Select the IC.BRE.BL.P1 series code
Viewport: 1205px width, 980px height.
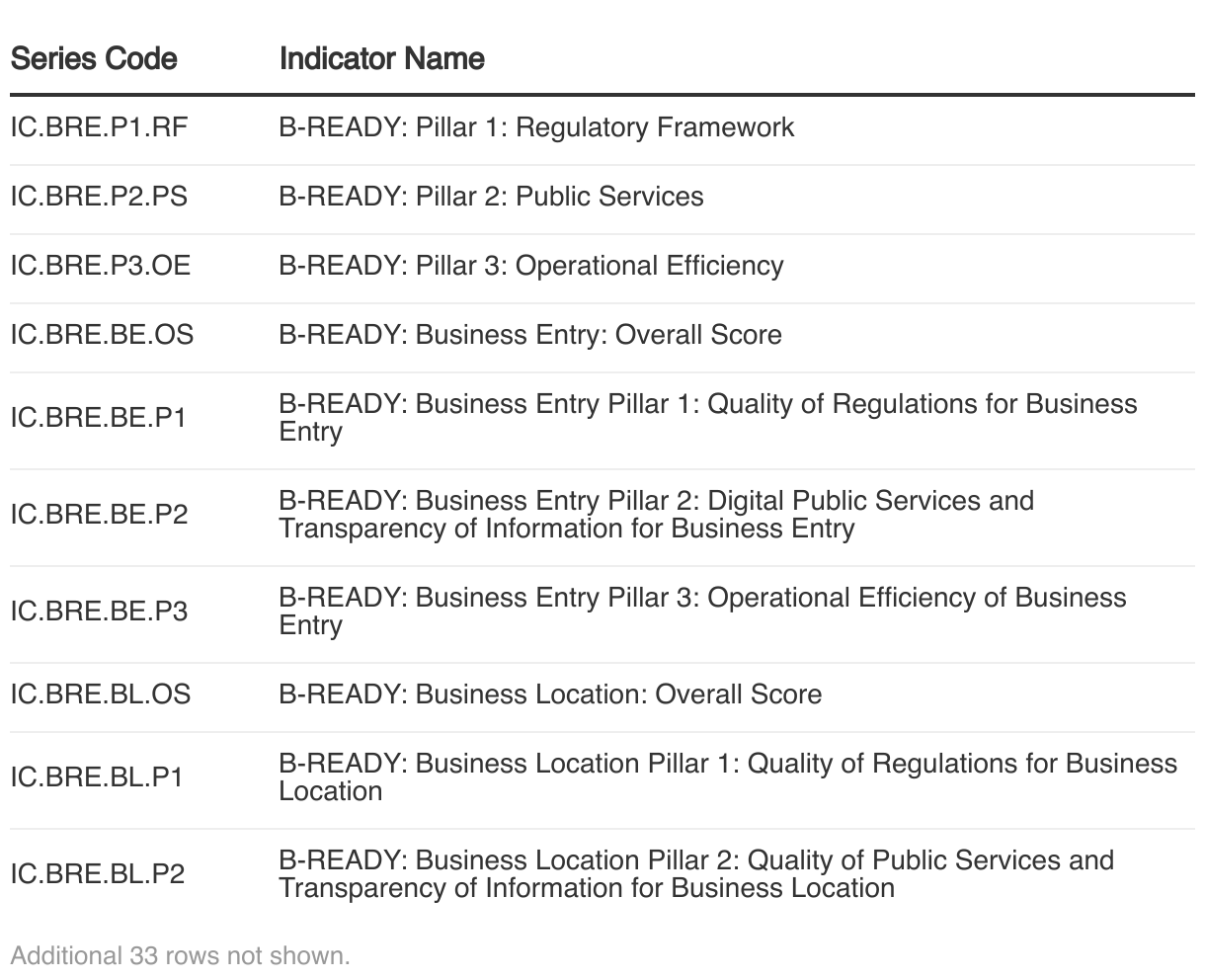(x=97, y=777)
